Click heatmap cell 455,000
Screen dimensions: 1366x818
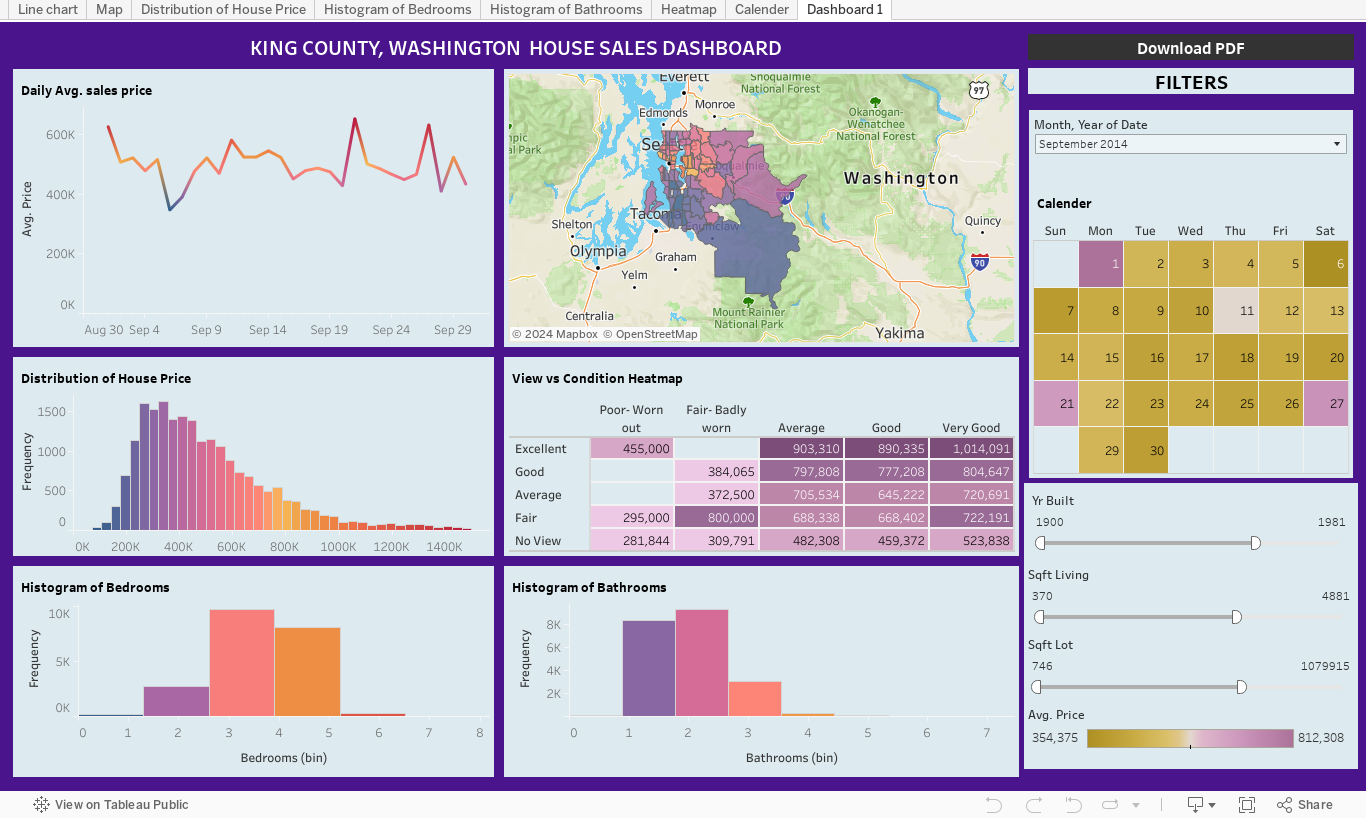point(632,449)
